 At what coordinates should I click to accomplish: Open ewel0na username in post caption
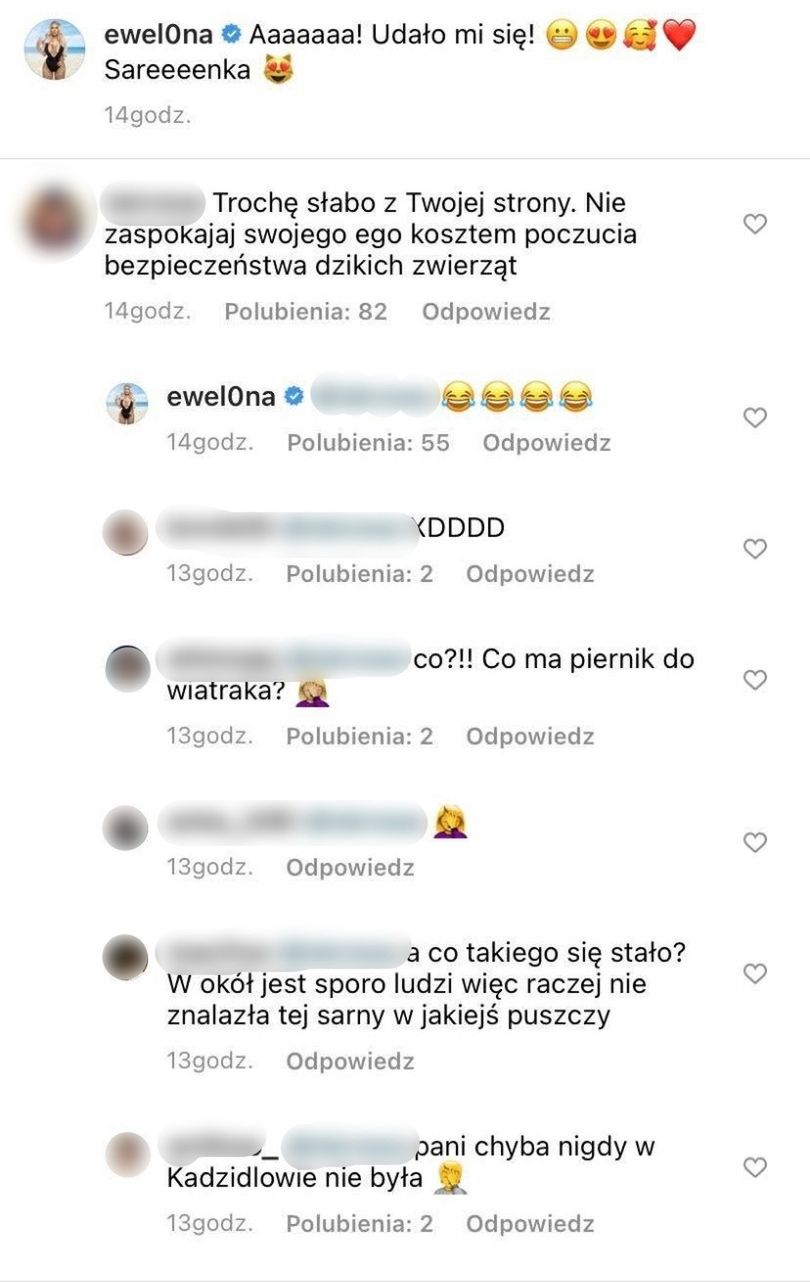[159, 36]
